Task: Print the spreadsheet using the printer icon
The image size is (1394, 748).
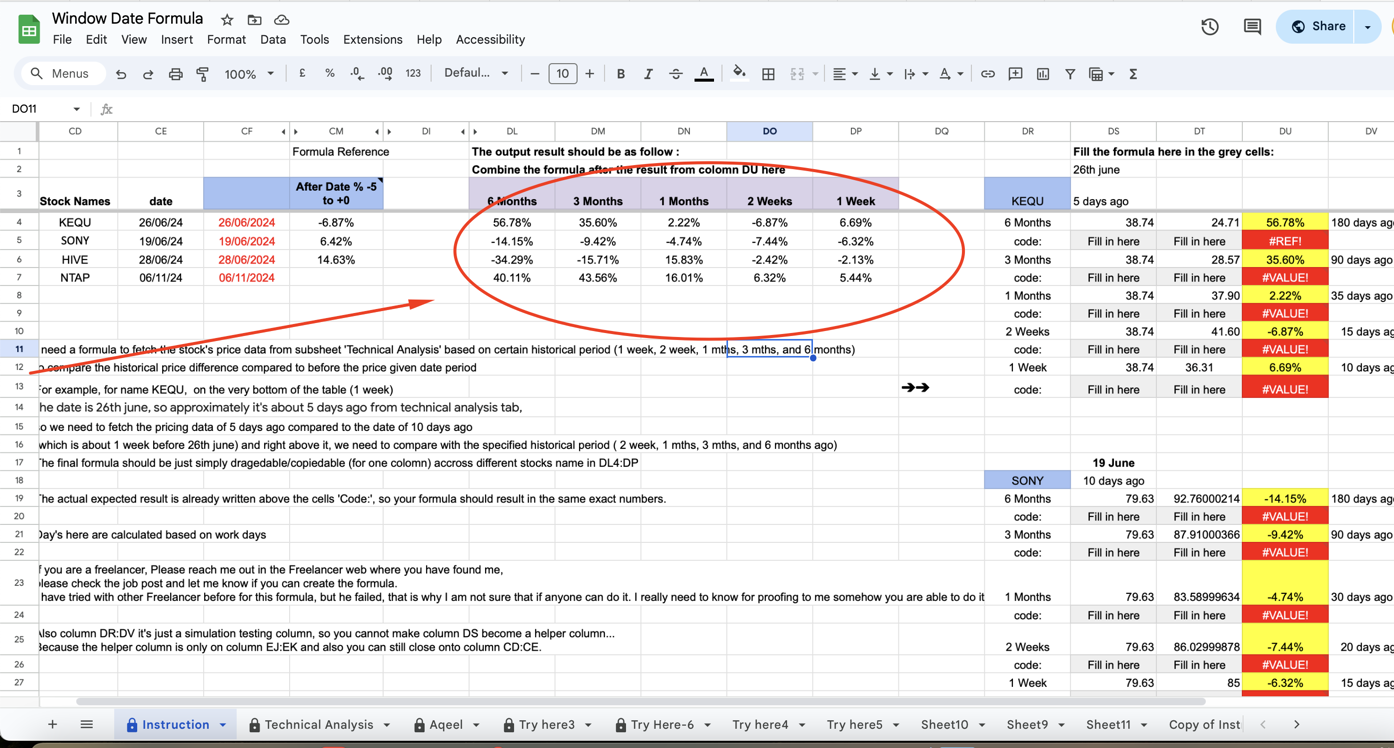Action: tap(176, 74)
